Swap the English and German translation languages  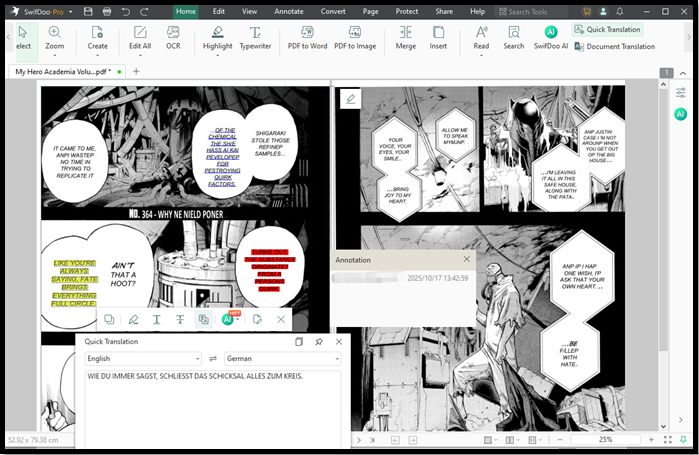212,358
